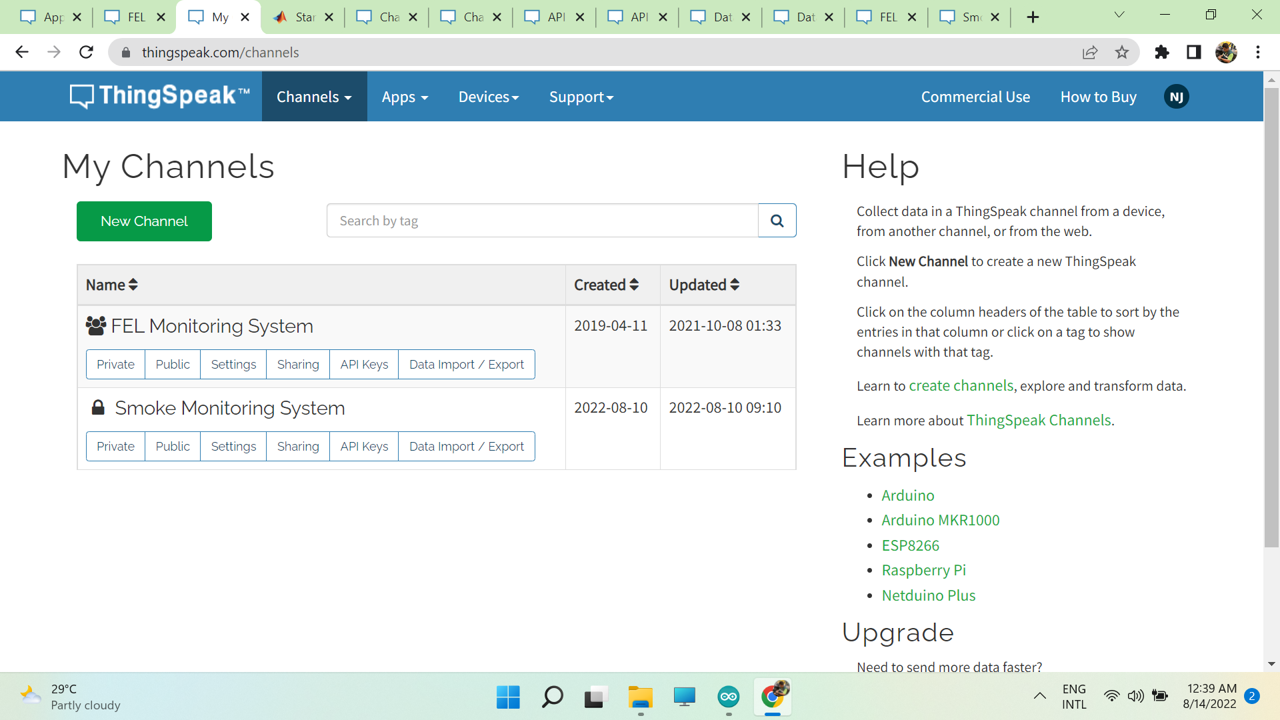Image resolution: width=1280 pixels, height=720 pixels.
Task: Sort channels by Name column
Action: point(112,285)
